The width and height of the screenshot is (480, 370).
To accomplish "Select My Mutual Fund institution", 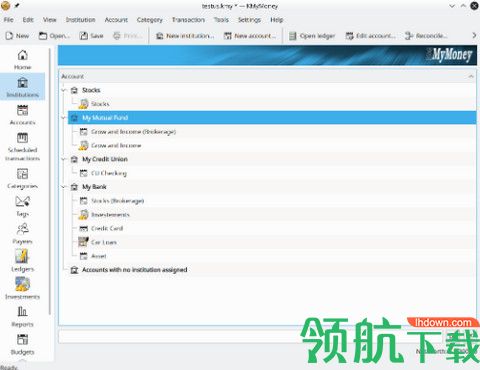I will [272, 118].
